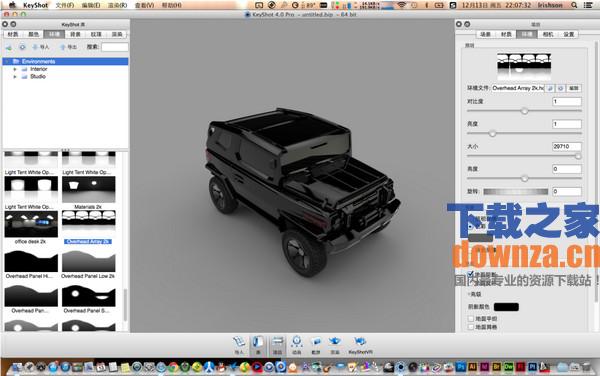600x376 pixels.
Task: Switch to 纹理 tab in library panel
Action: (96, 34)
